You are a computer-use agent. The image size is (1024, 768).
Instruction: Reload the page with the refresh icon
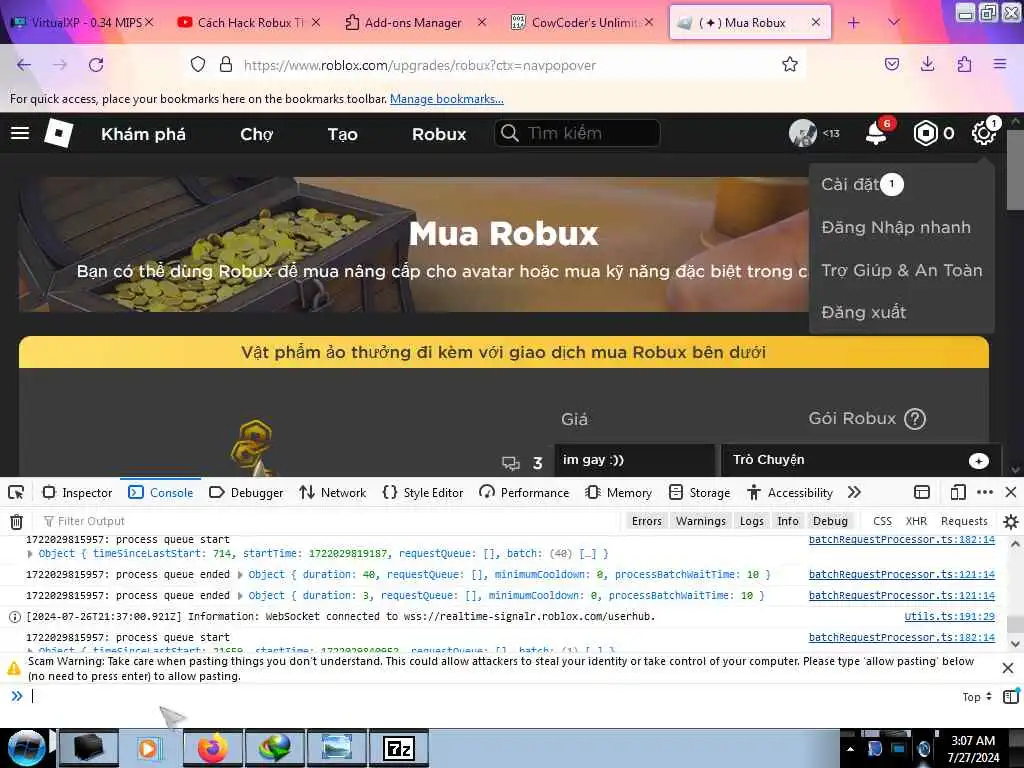pos(96,65)
